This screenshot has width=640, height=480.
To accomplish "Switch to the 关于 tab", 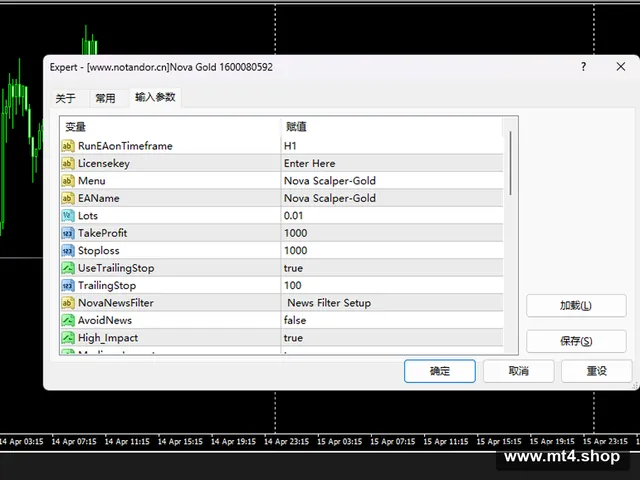I will tap(66, 98).
